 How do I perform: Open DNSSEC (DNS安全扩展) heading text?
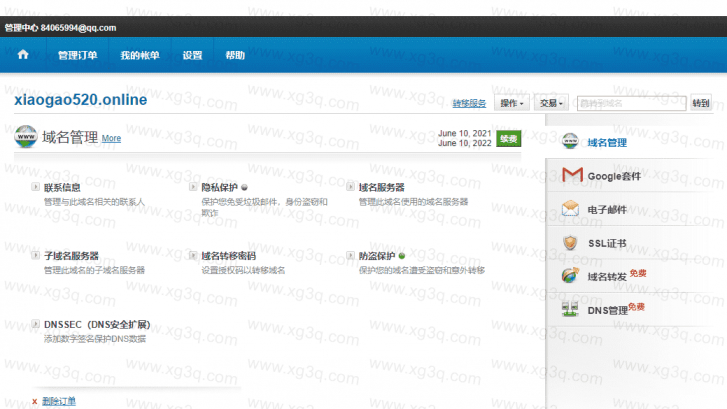point(97,324)
